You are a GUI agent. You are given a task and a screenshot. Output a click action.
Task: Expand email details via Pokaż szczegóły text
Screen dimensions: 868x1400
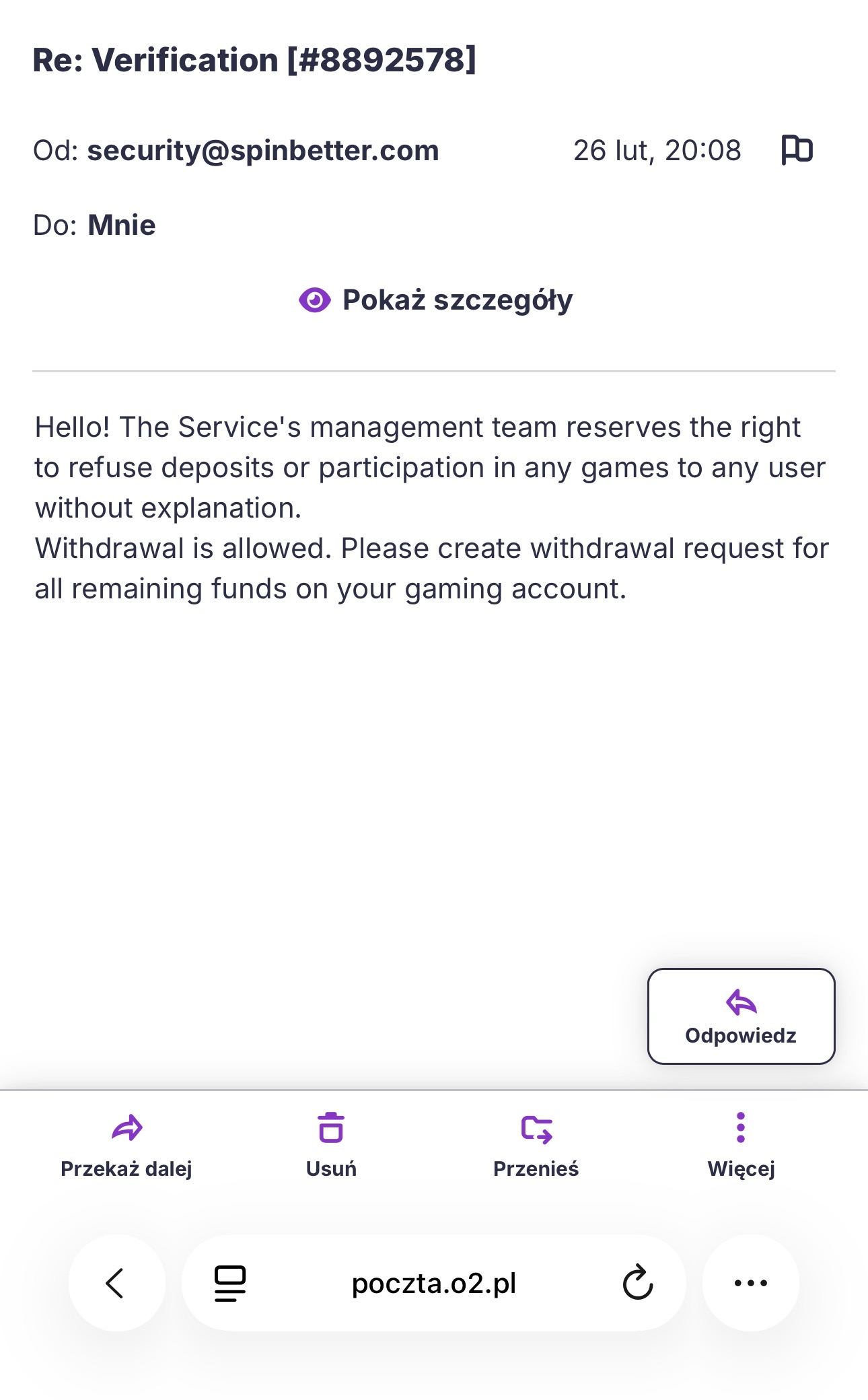[457, 300]
